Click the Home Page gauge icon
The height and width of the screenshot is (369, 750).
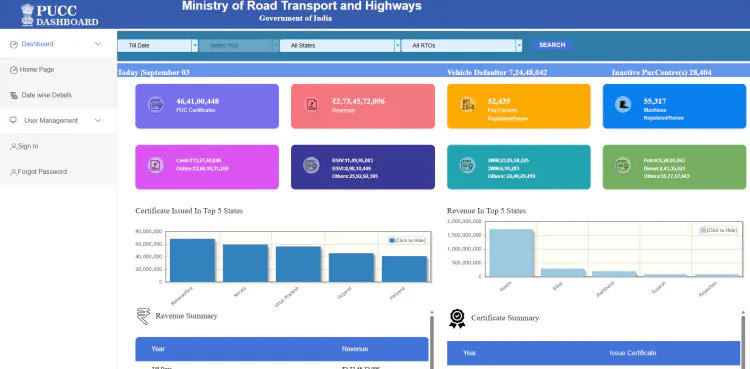13,70
